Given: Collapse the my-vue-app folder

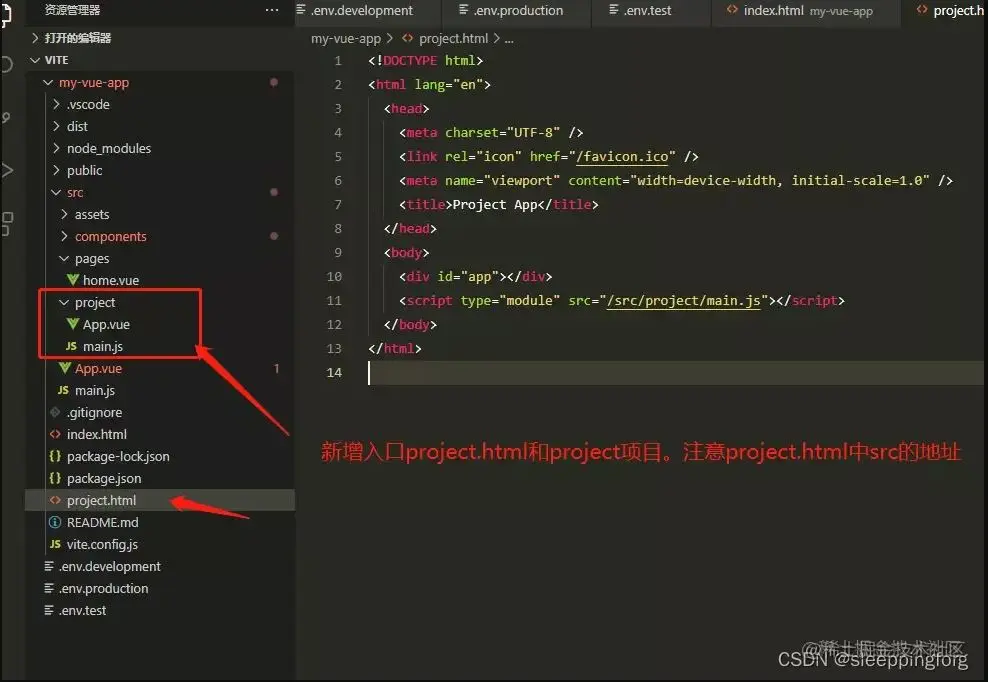Looking at the screenshot, I should [48, 82].
